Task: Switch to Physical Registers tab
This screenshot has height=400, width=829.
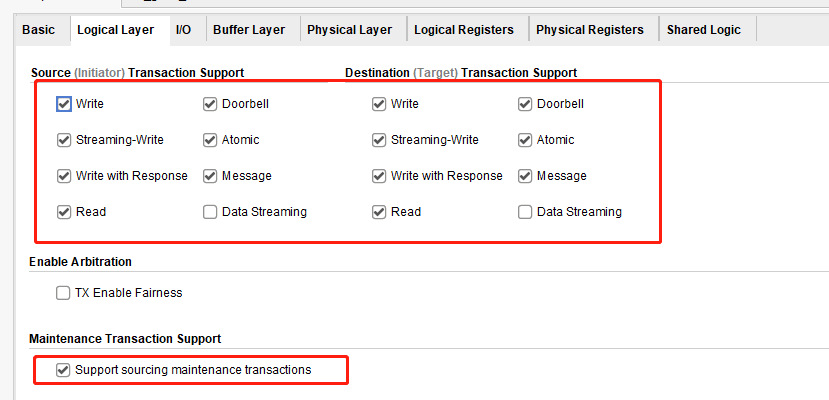Action: click(590, 30)
